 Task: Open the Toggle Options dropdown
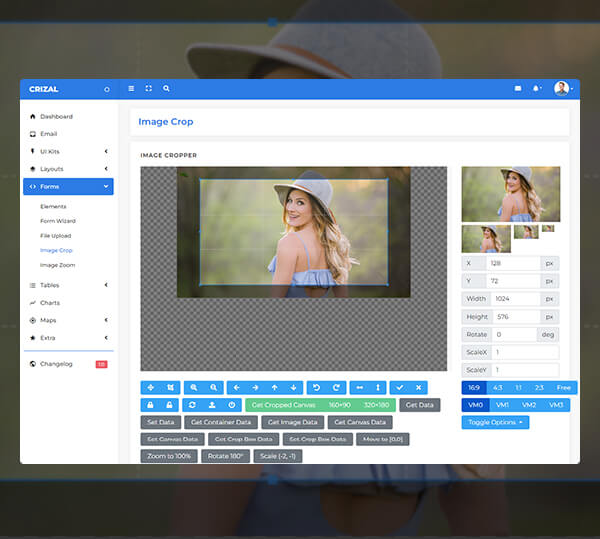click(495, 422)
